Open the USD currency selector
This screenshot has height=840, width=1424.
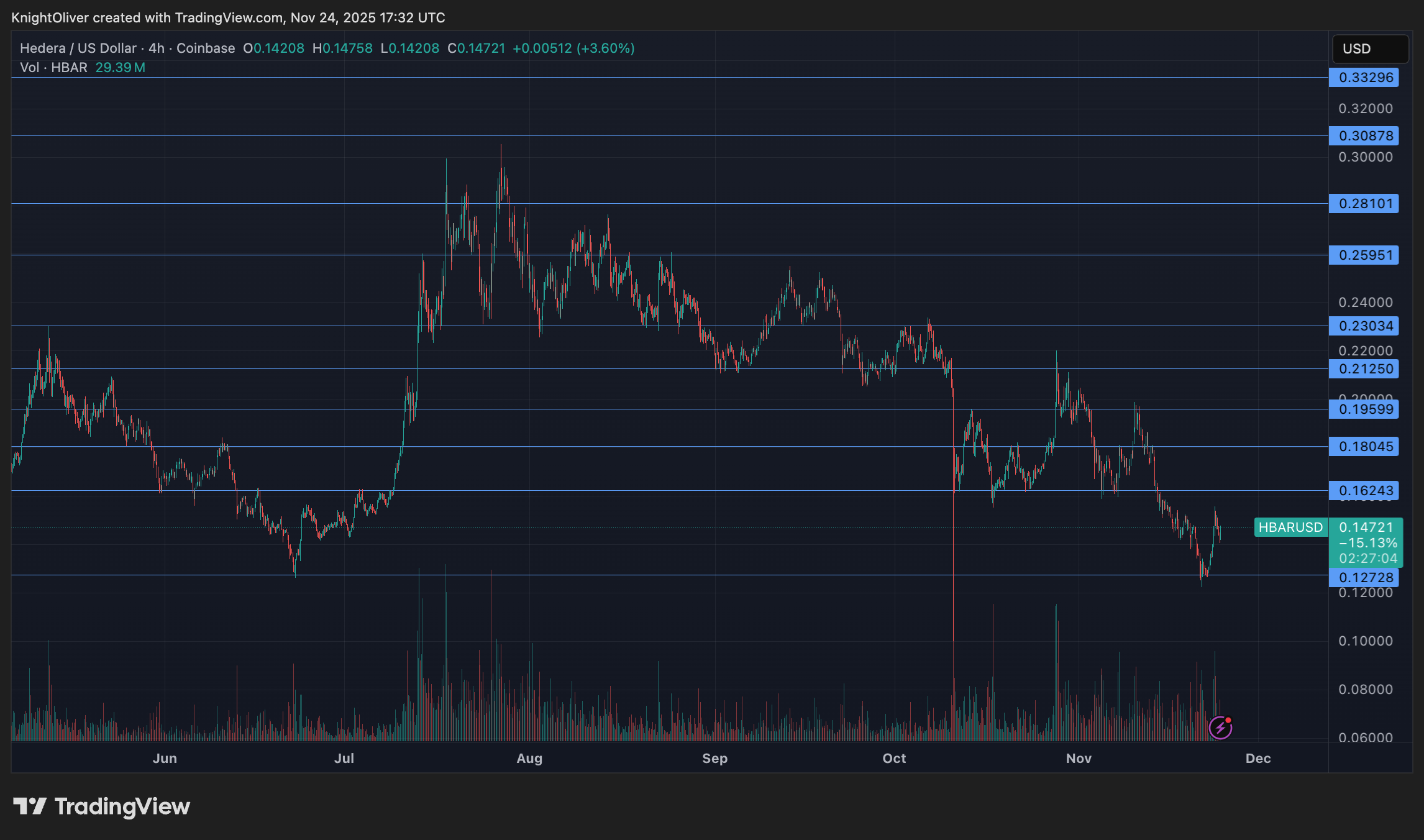pyautogui.click(x=1369, y=49)
